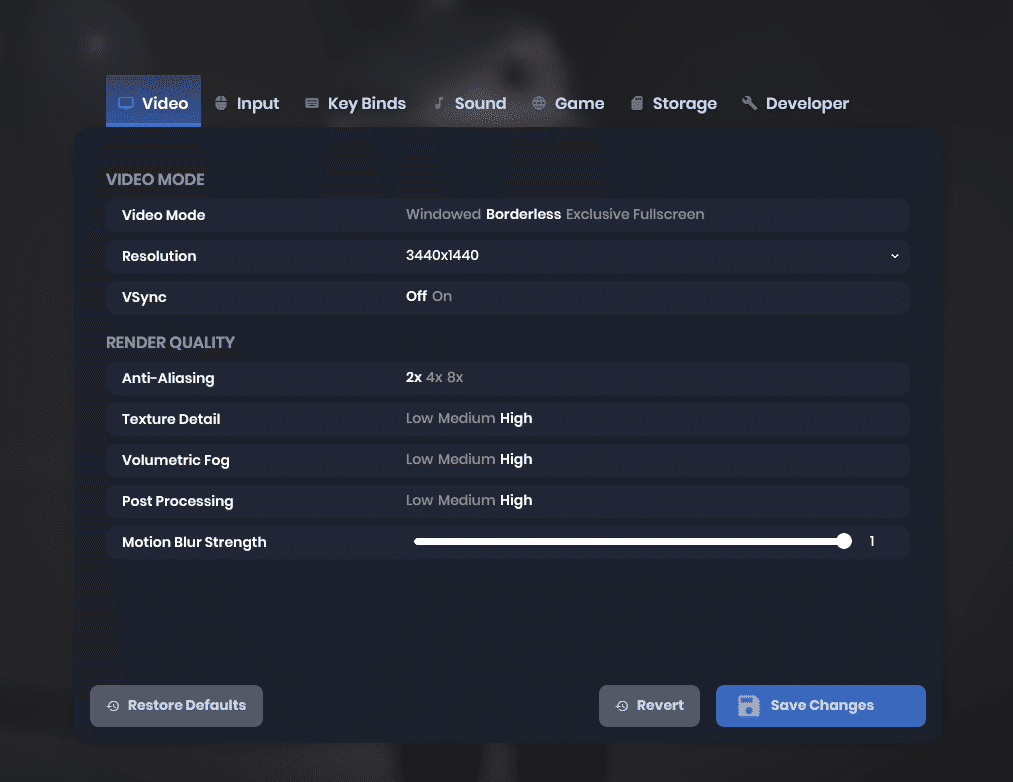Click the Texture Detail row label
This screenshot has height=782, width=1013.
coord(171,419)
